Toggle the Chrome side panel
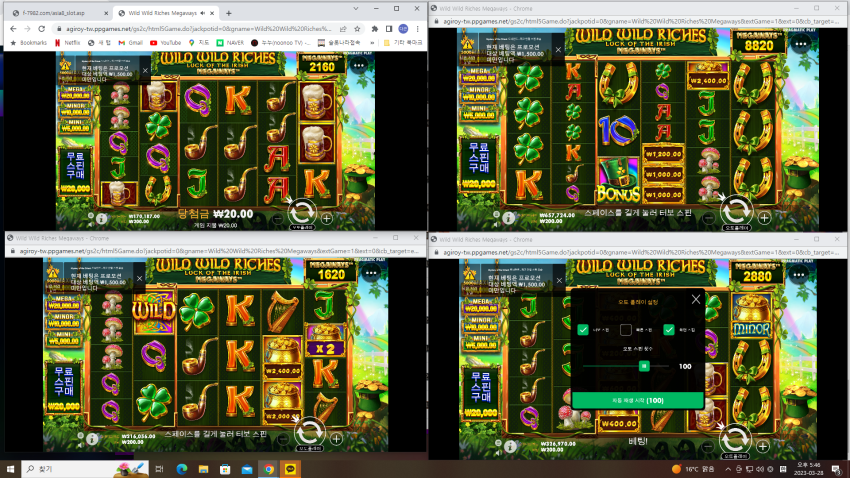 pyautogui.click(x=389, y=29)
